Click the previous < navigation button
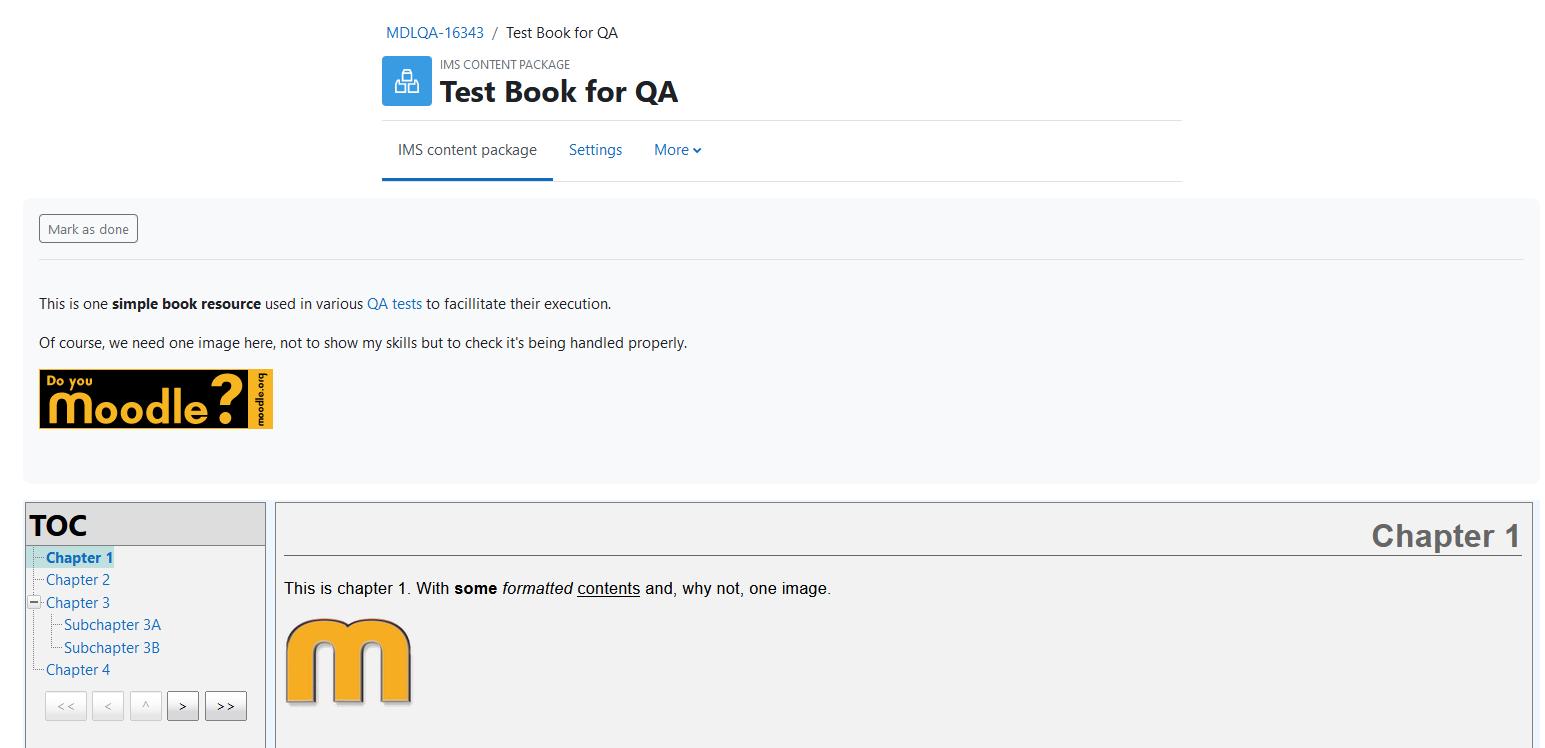Viewport: 1545px width, 748px height. coord(108,706)
